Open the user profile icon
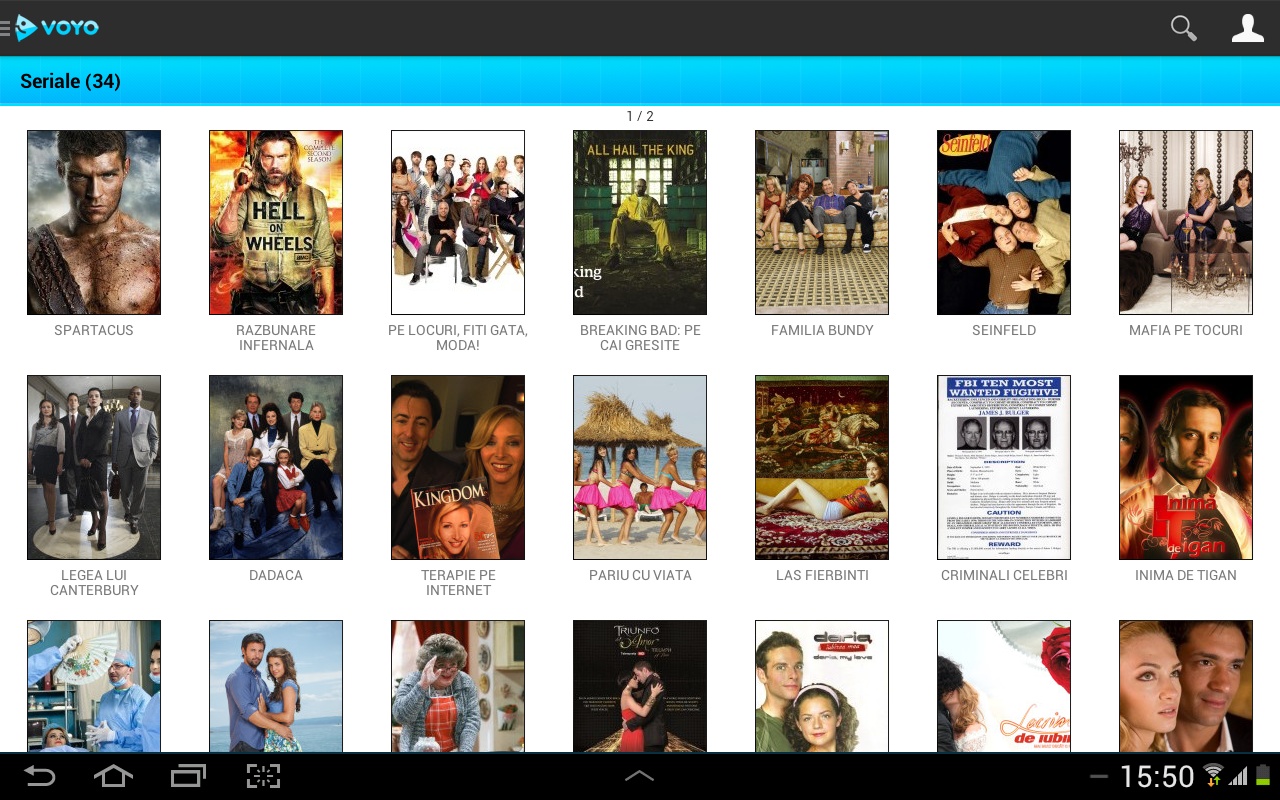The width and height of the screenshot is (1280, 800). [1247, 29]
